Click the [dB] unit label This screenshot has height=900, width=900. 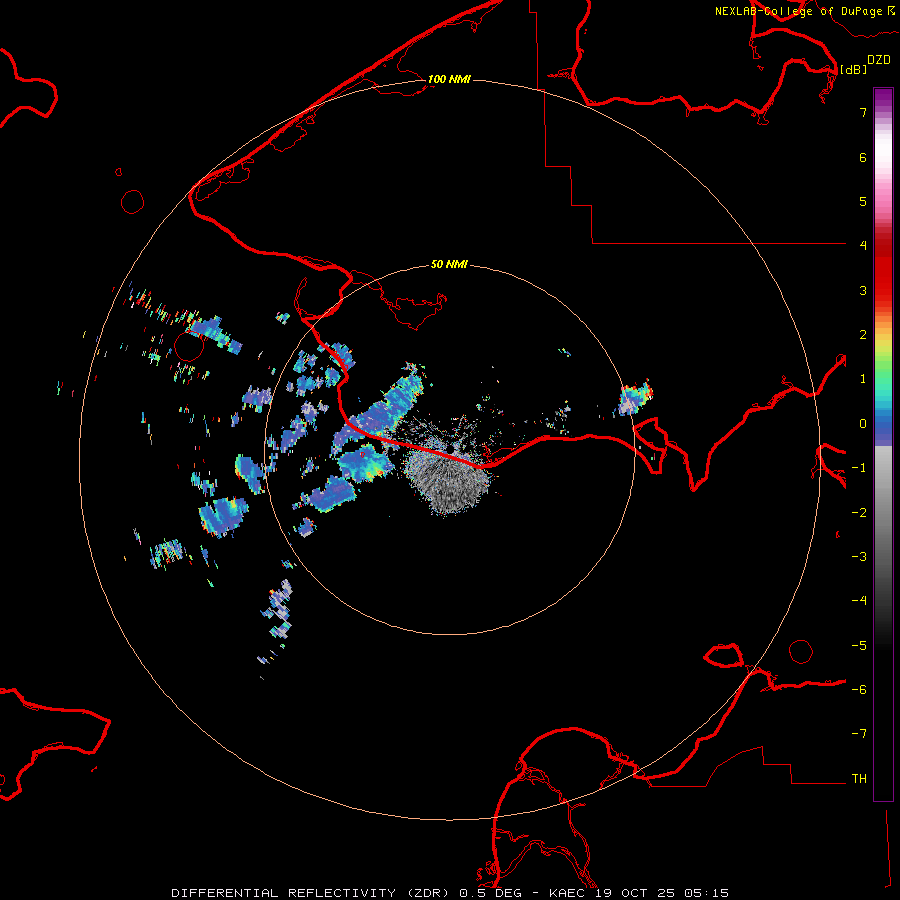(x=854, y=69)
